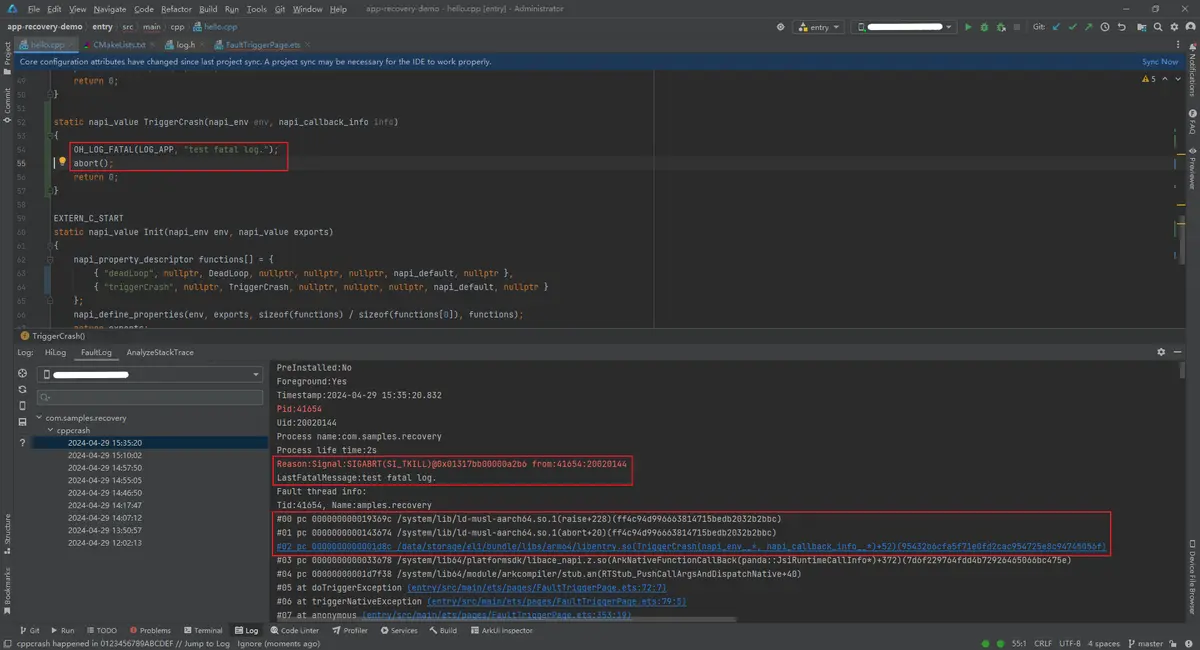Open the device selector dropdown in toolbar
Screen dimensions: 1200x650
click(x=904, y=27)
